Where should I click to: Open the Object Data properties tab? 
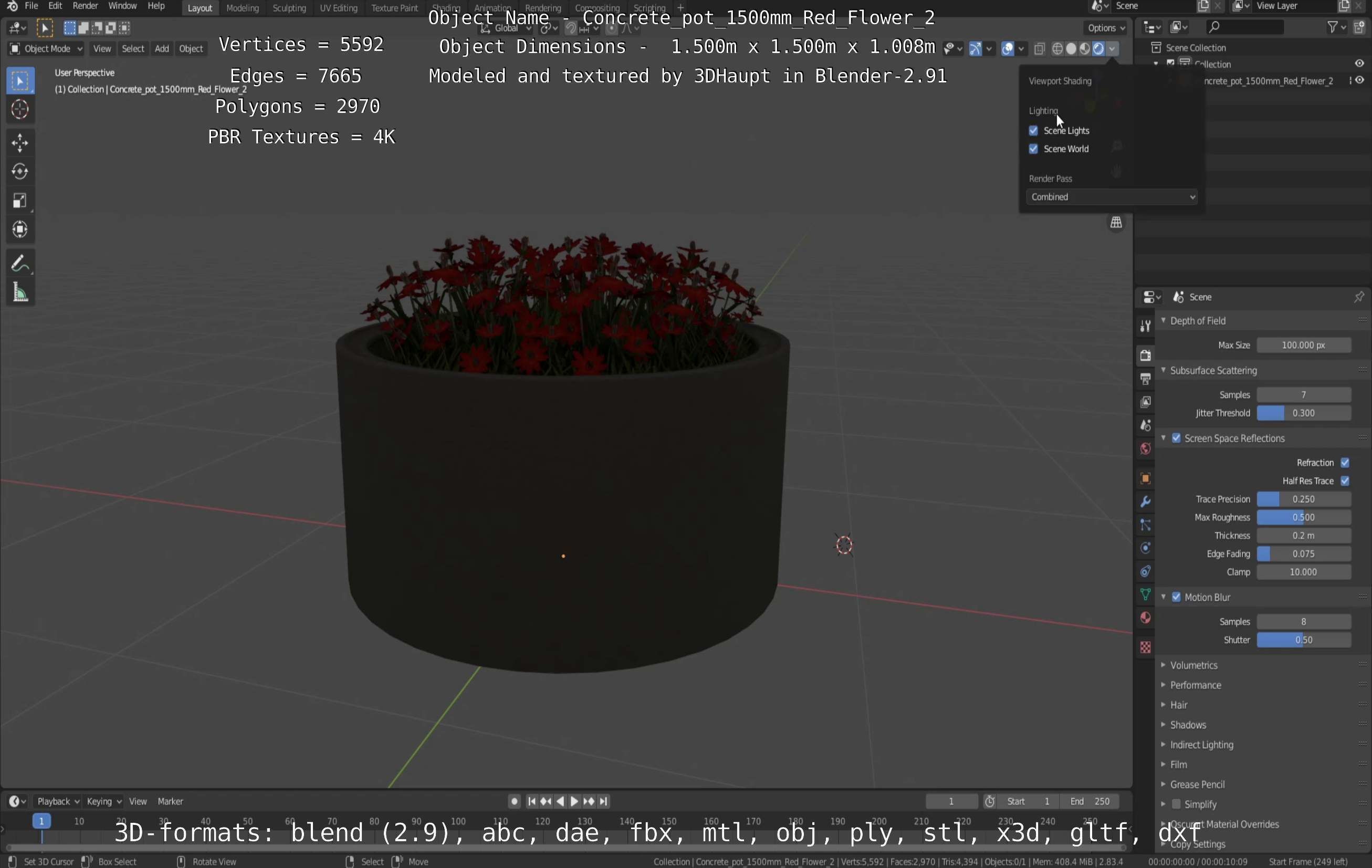click(1145, 595)
